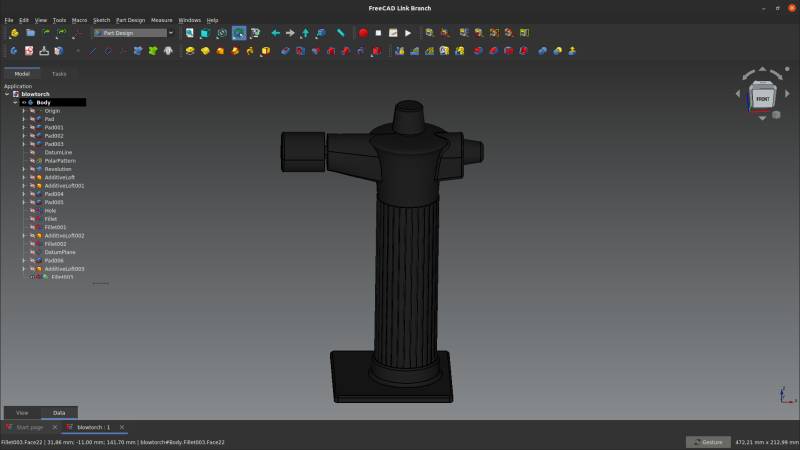The width and height of the screenshot is (800, 450).
Task: Toggle visibility eye of Fillet001
Action: tap(32, 228)
